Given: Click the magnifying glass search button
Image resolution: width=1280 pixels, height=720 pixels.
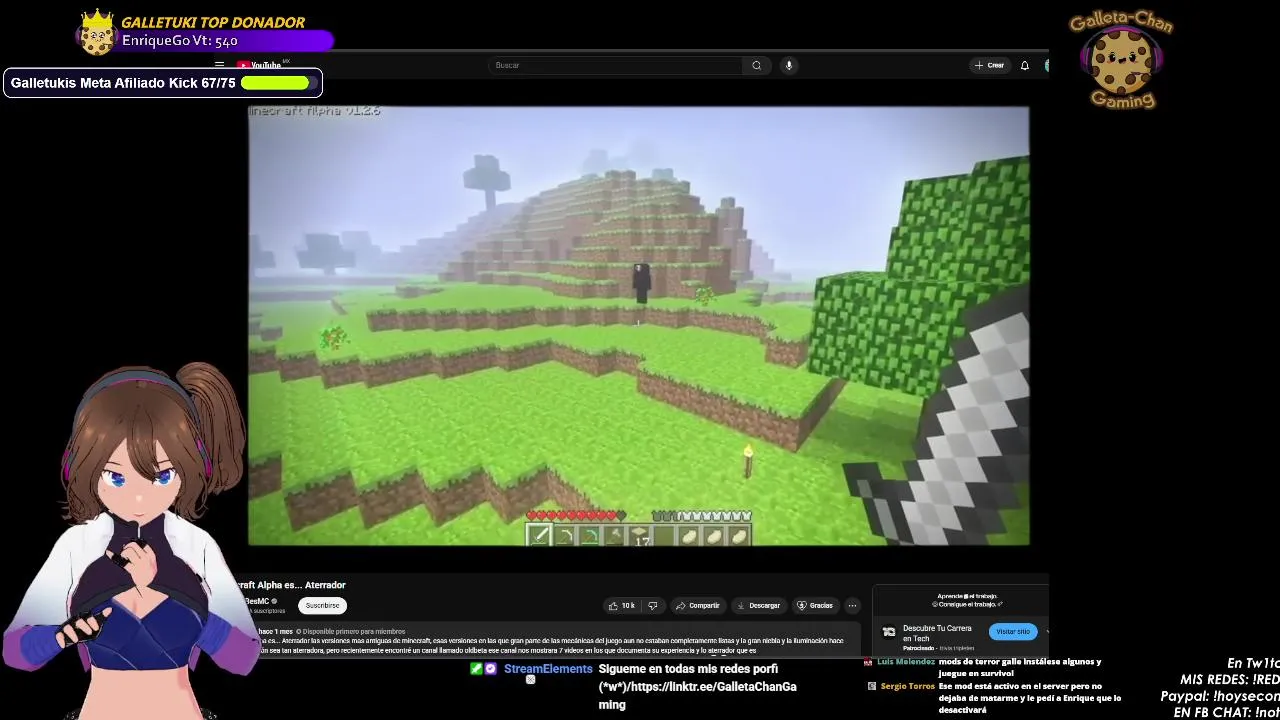Looking at the screenshot, I should 756,65.
